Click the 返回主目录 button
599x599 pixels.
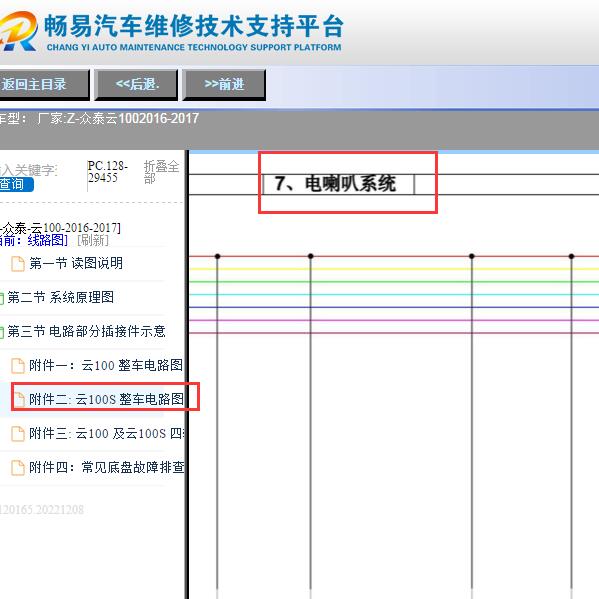point(44,84)
